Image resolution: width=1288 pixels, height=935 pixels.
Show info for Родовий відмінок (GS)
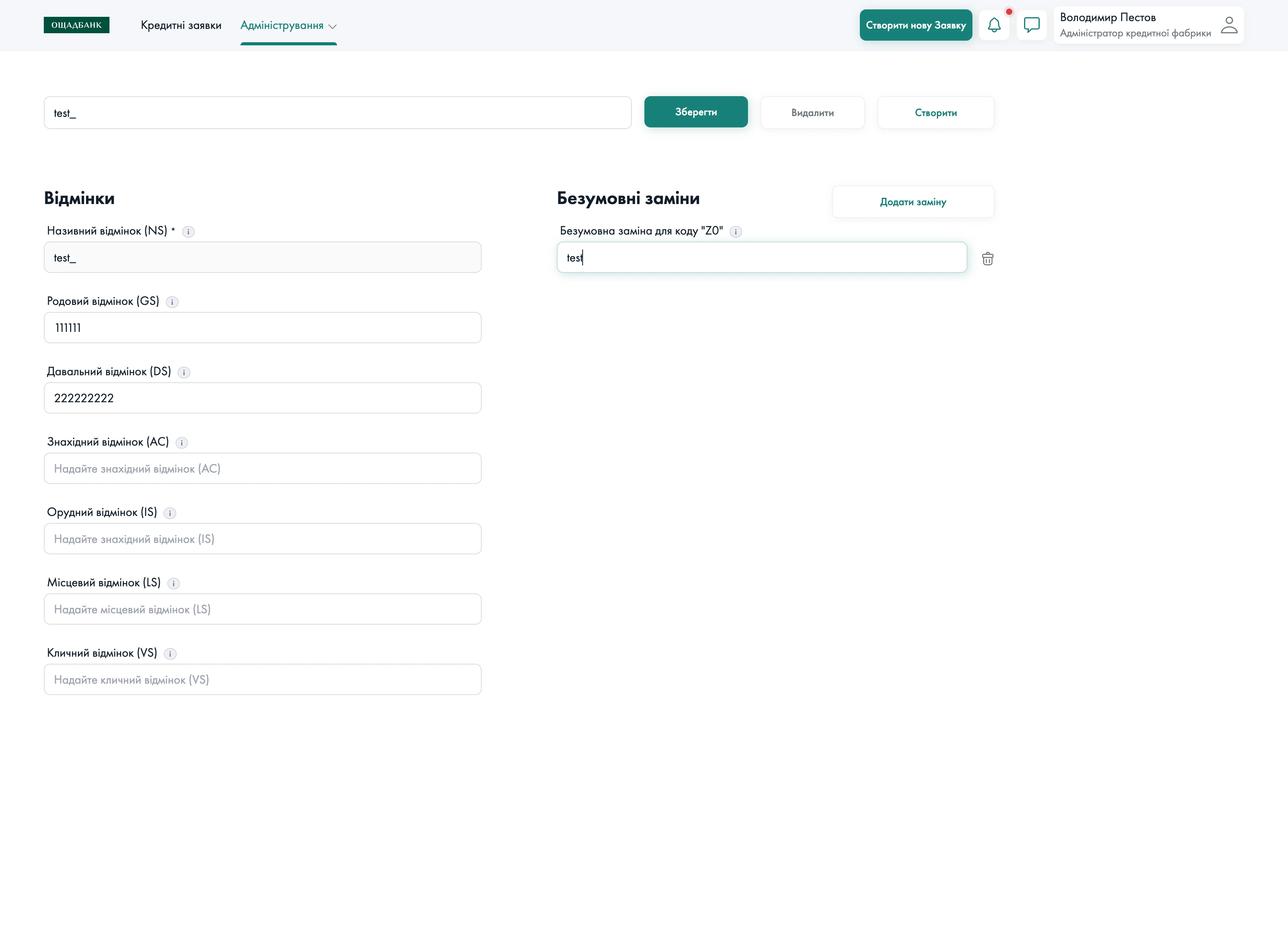click(172, 302)
